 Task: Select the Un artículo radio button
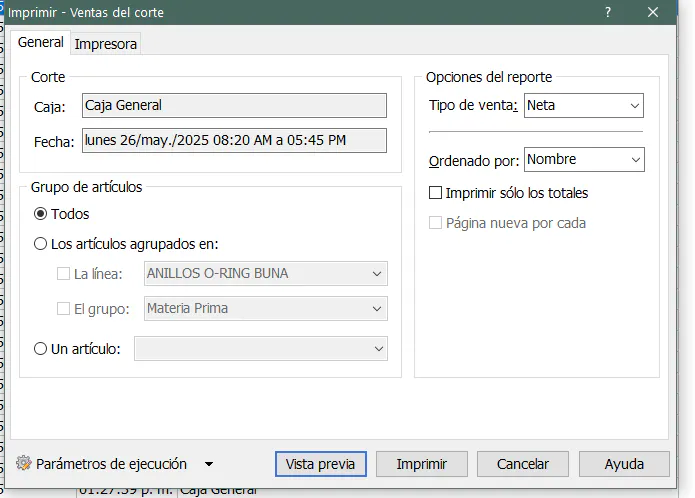[41, 349]
